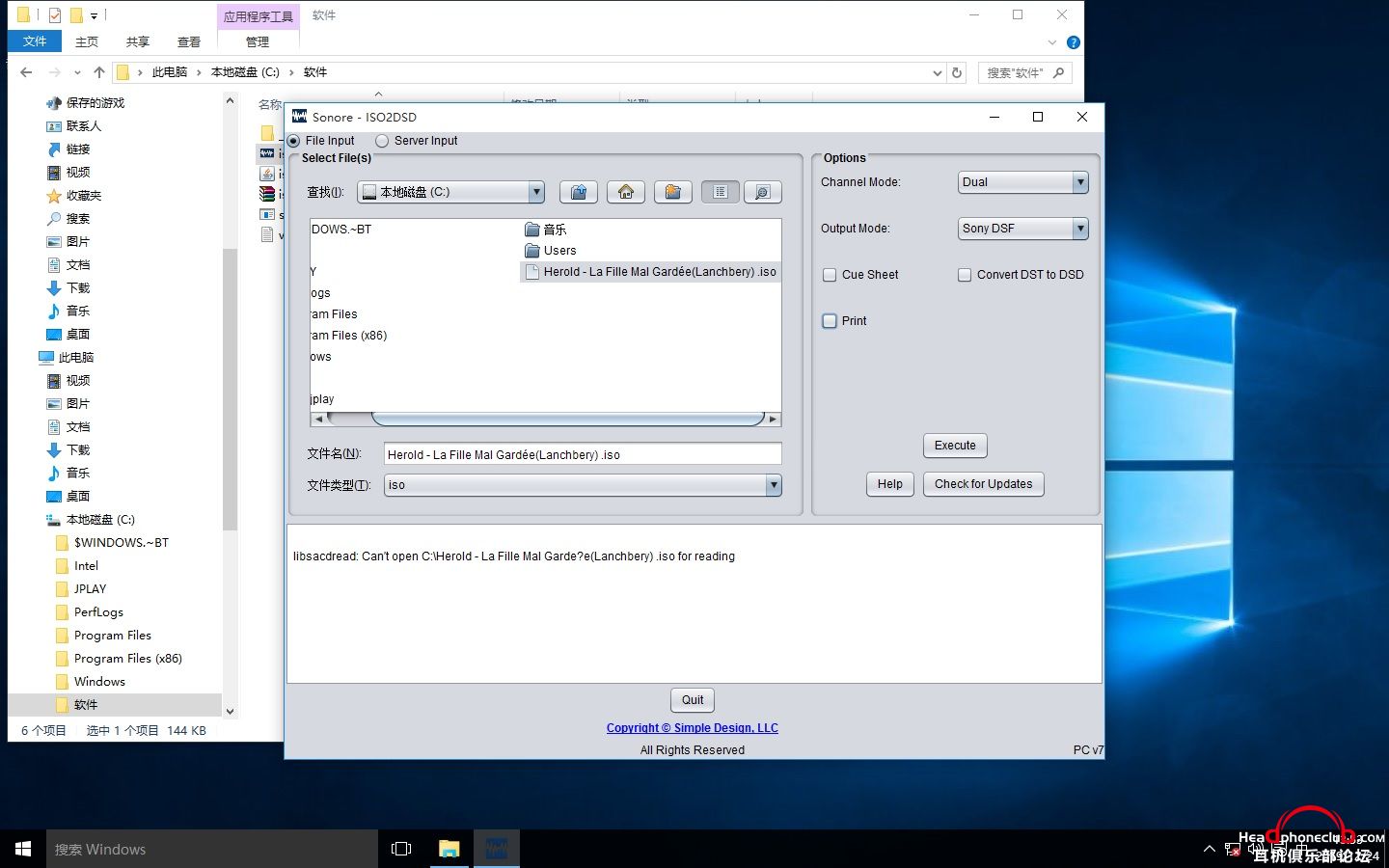This screenshot has width=1389, height=868.
Task: Click the Create New Folder icon
Action: pyautogui.click(x=673, y=192)
